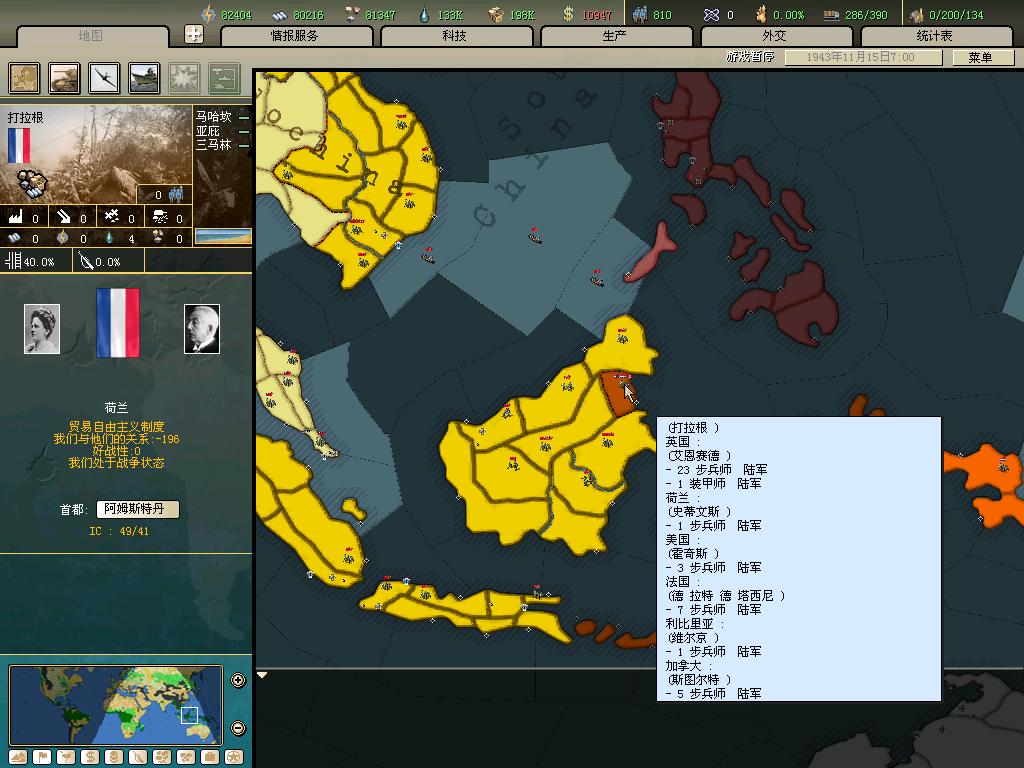The width and height of the screenshot is (1024, 768).
Task: Zoom out with the minimap minus button
Action: [238, 728]
